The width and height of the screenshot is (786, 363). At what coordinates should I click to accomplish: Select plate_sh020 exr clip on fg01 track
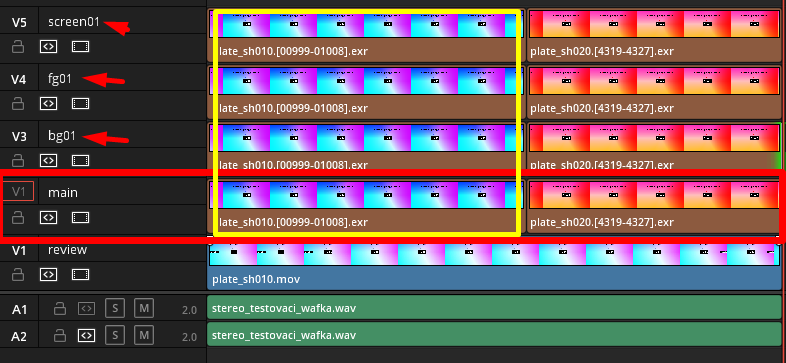pos(655,92)
